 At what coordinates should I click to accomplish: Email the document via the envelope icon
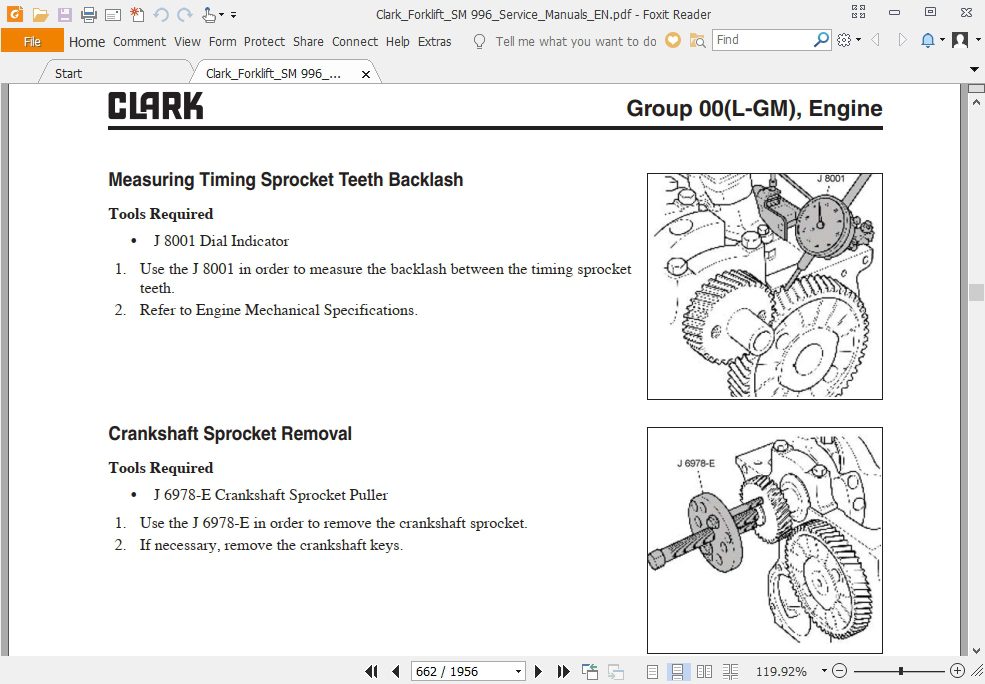click(113, 14)
